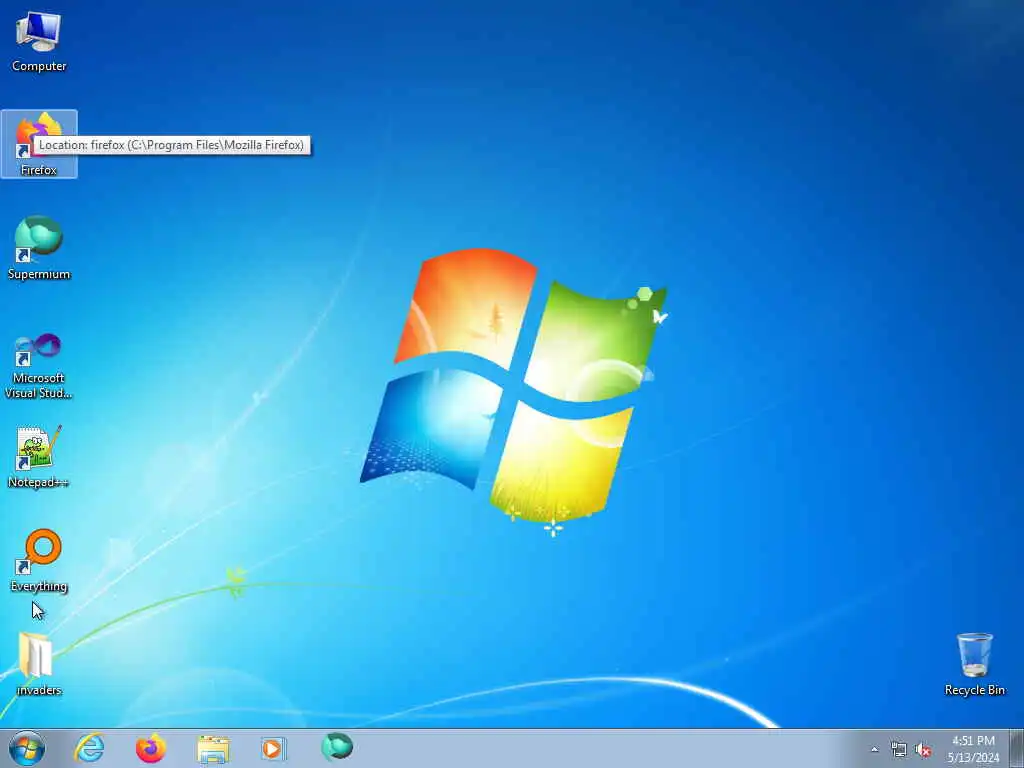Open the clock showing 4:51 PM
This screenshot has height=768, width=1024.
click(973, 741)
